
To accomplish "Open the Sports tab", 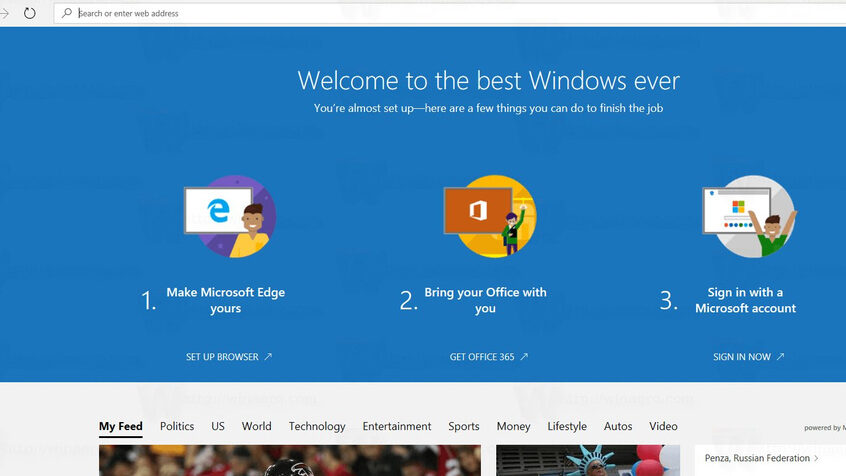I will coord(463,426).
